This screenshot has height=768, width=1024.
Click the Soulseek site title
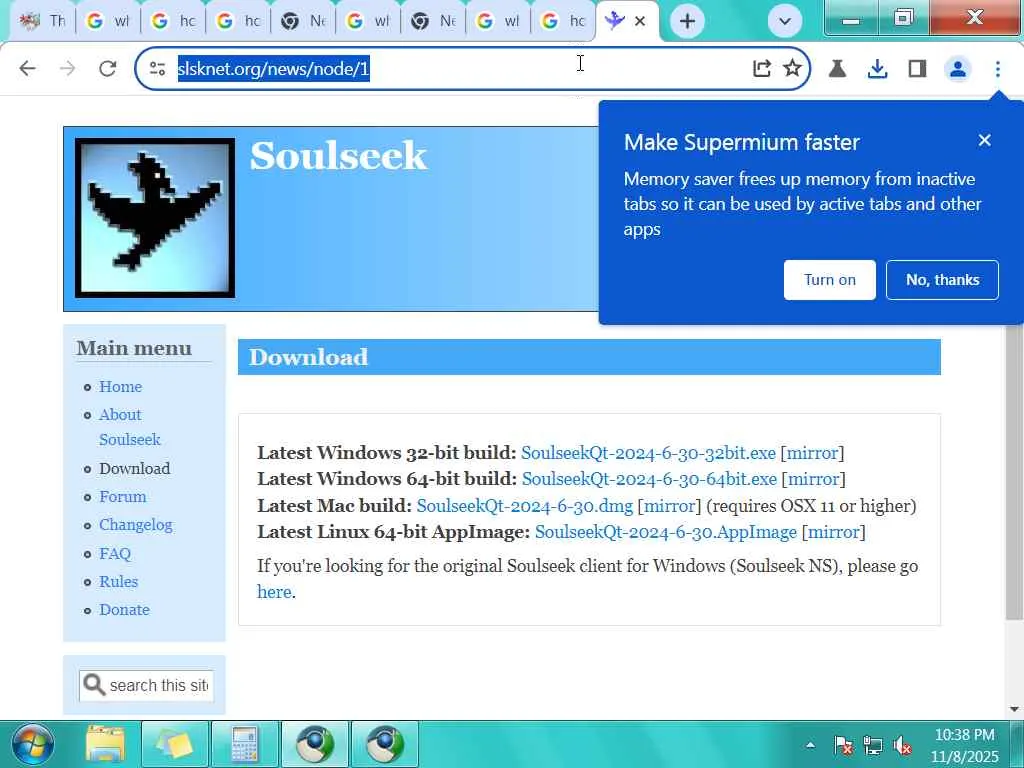[x=338, y=155]
